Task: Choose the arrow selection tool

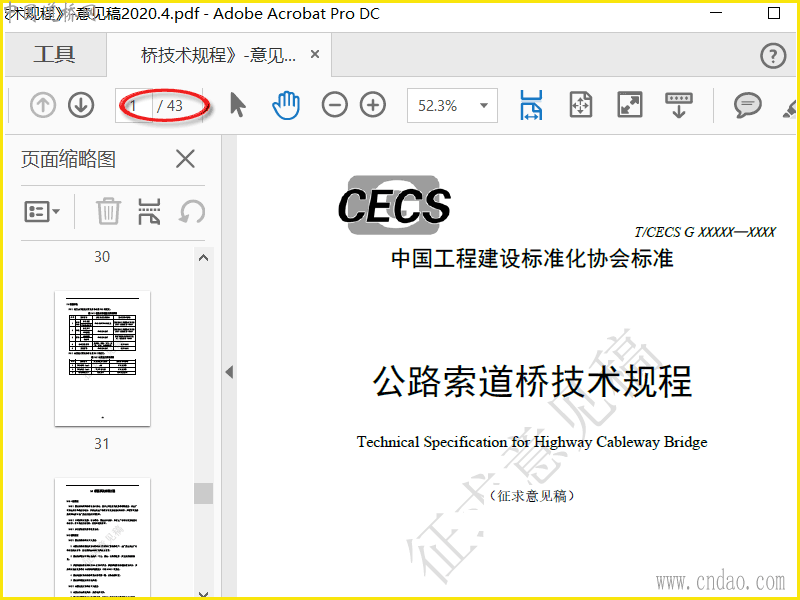Action: (238, 105)
